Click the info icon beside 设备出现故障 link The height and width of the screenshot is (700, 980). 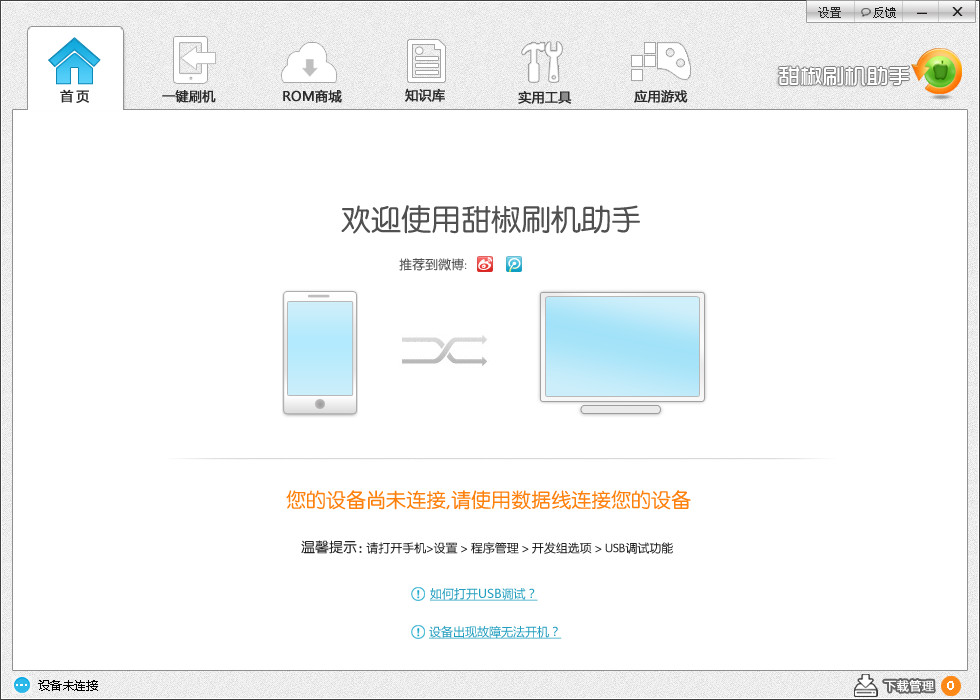pyautogui.click(x=418, y=632)
